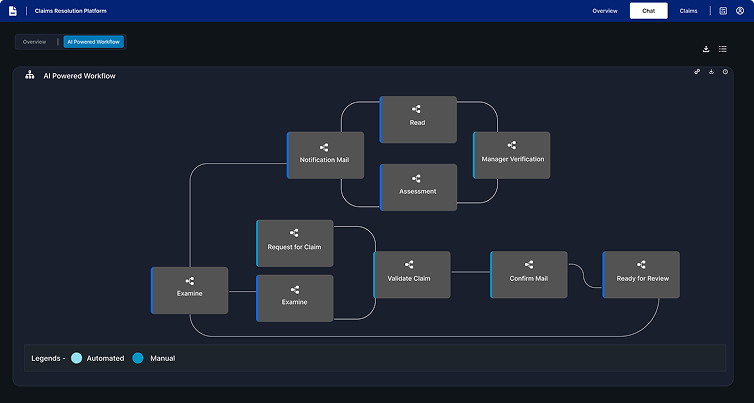754x403 pixels.
Task: Click the dashboard layout icon in header
Action: (x=723, y=11)
